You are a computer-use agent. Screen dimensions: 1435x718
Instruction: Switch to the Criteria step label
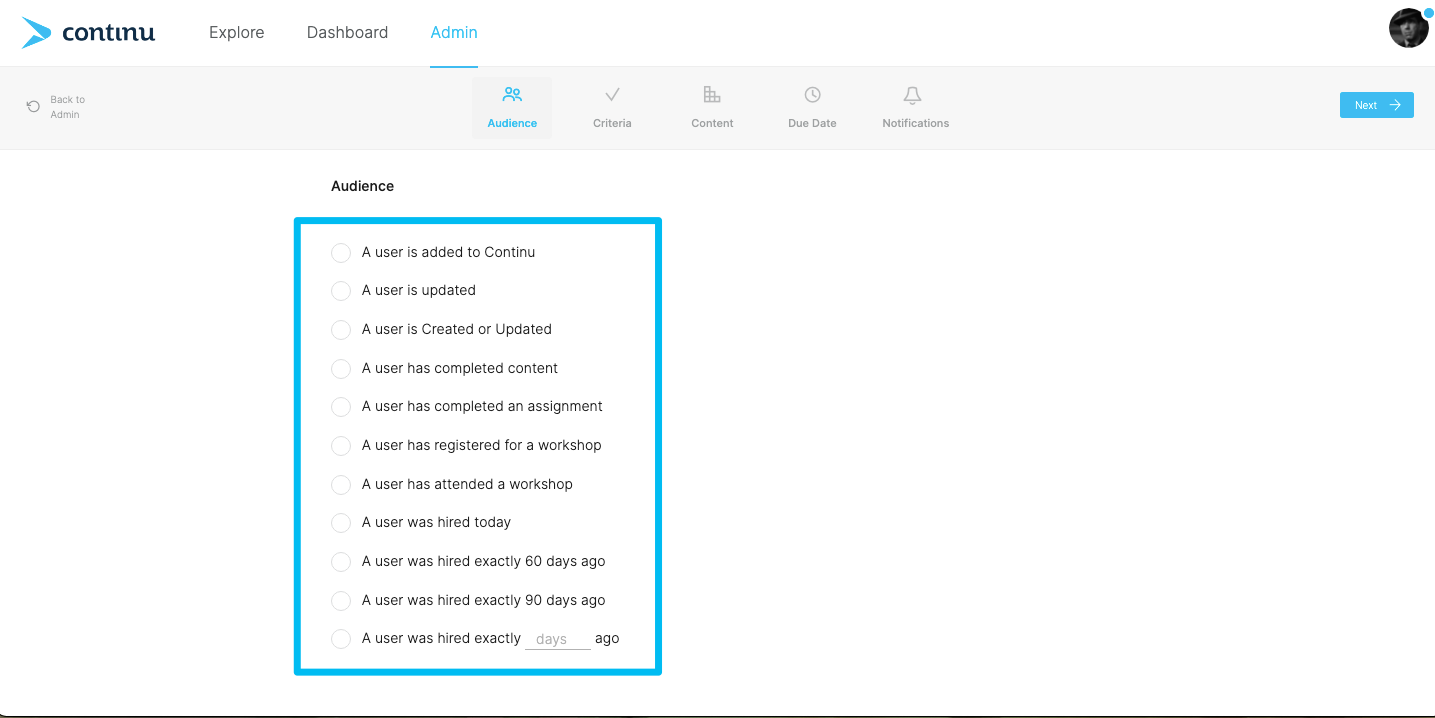(612, 123)
